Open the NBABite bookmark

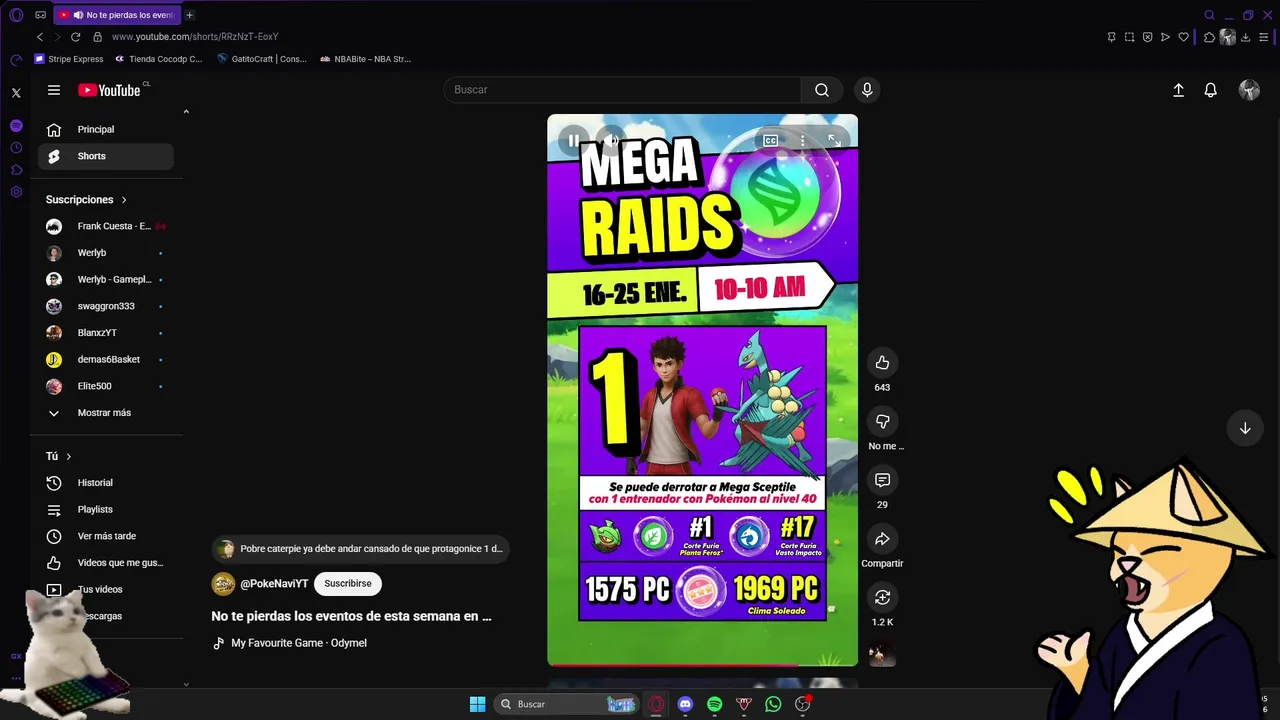(366, 59)
